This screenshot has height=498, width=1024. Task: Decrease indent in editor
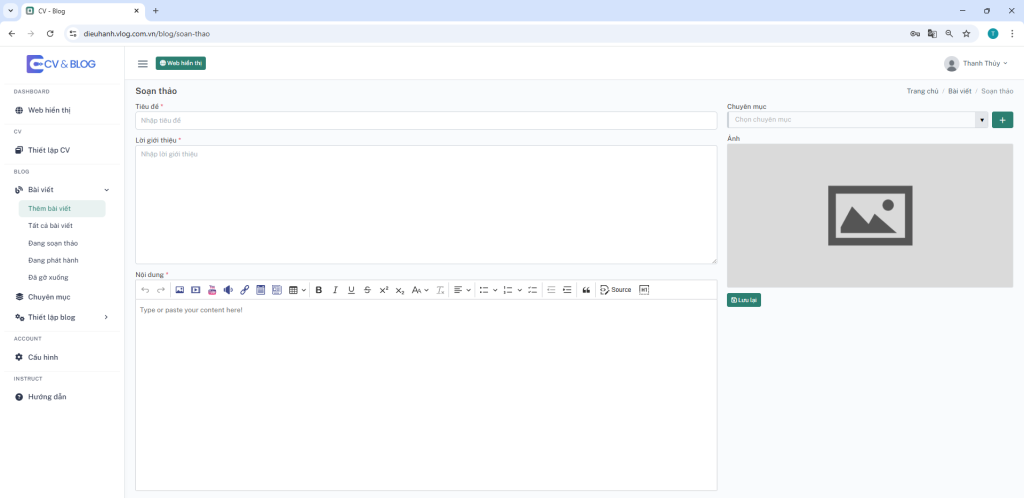[551, 290]
